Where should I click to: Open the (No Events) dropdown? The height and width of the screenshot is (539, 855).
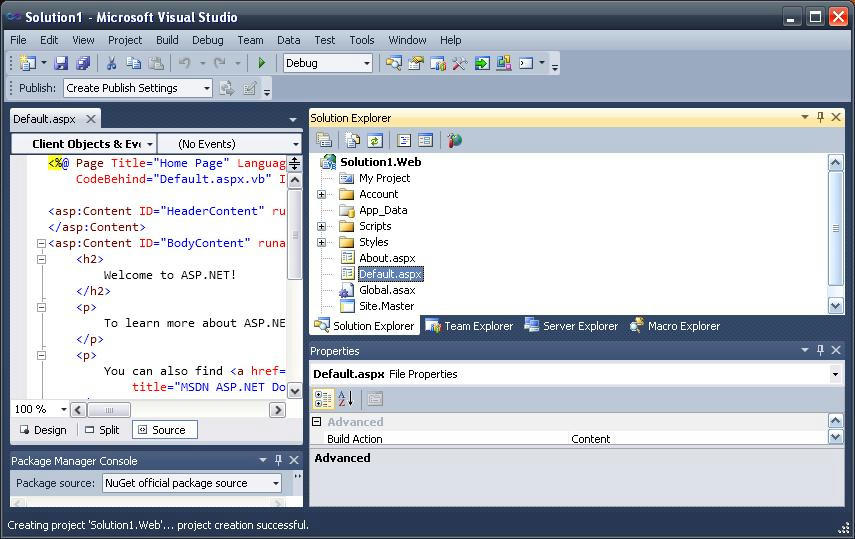pos(296,145)
